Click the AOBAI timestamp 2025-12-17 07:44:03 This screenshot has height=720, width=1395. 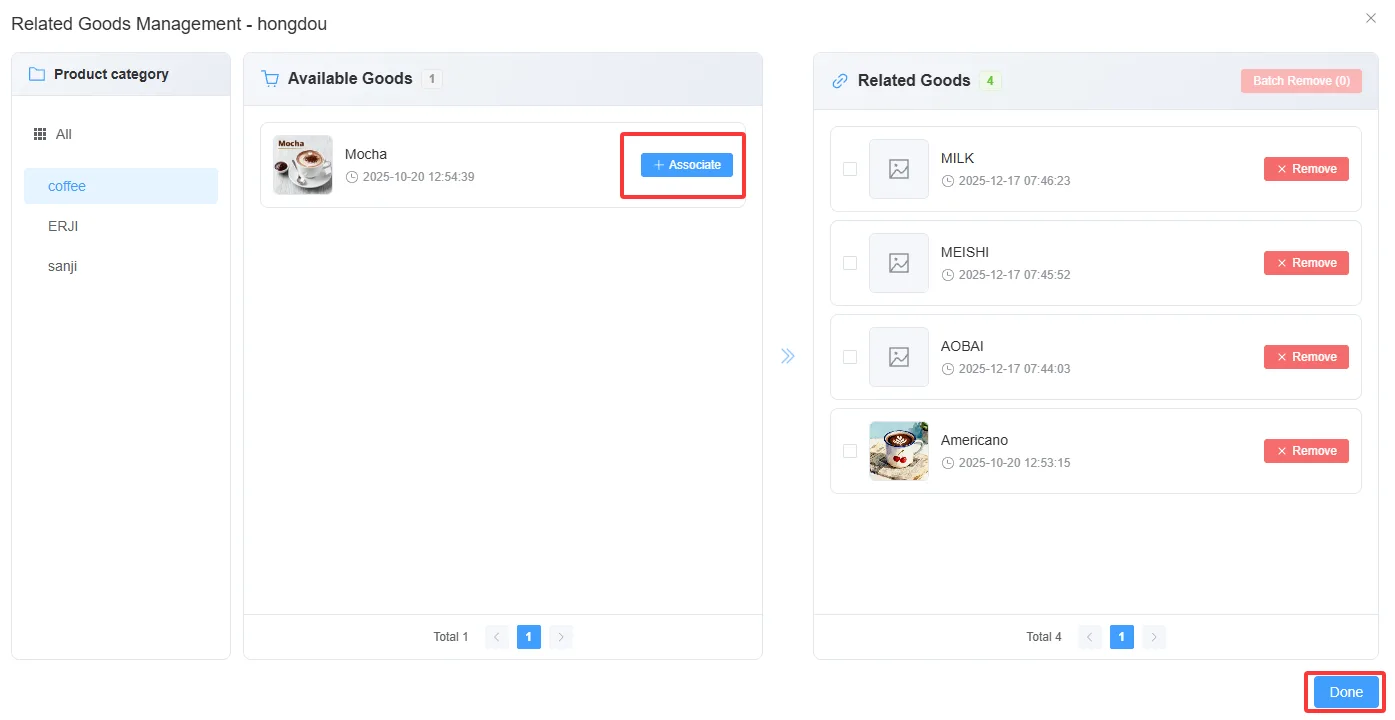[1014, 369]
